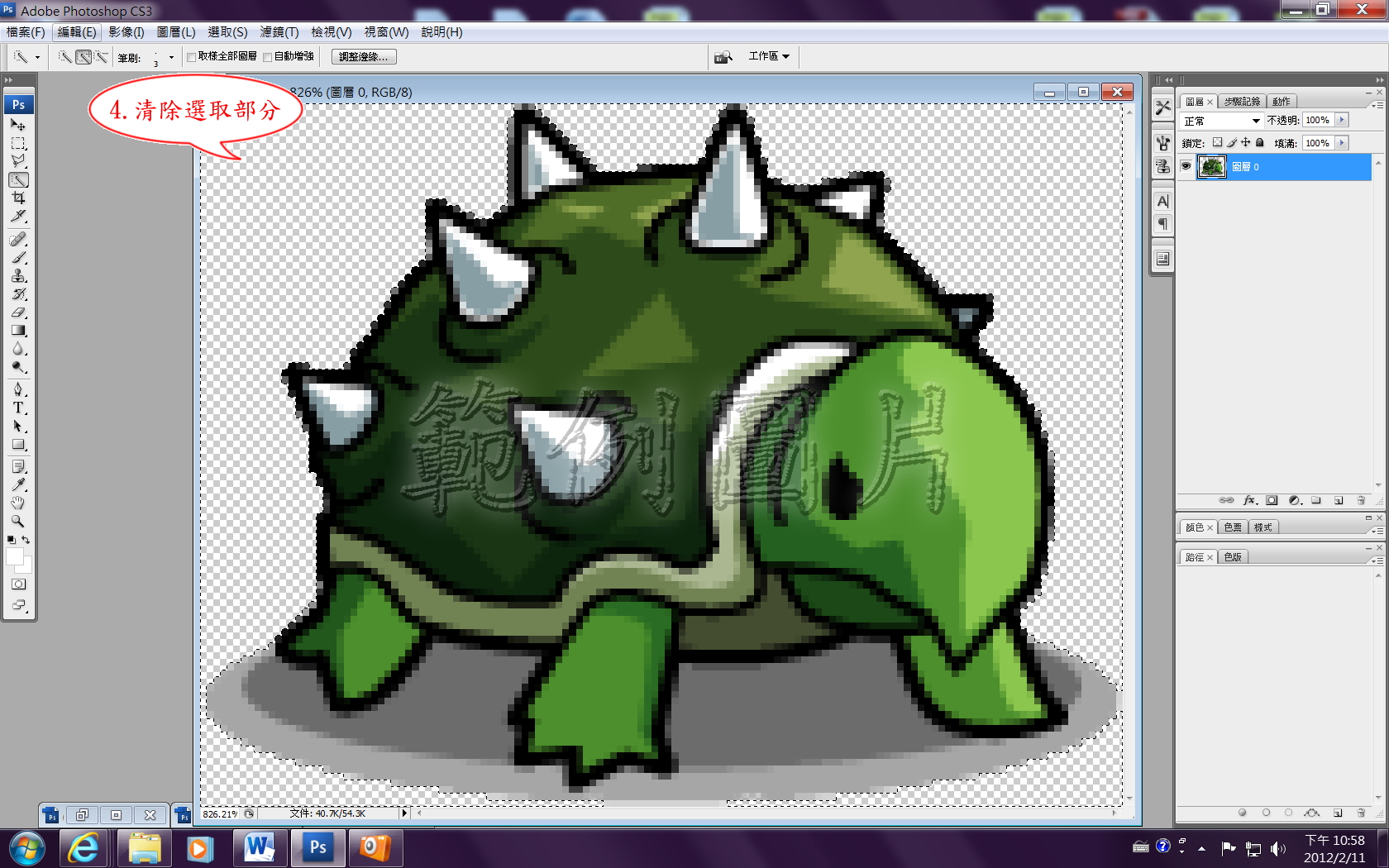
Task: Click the zoom percentage field 826.21%
Action: (x=220, y=813)
